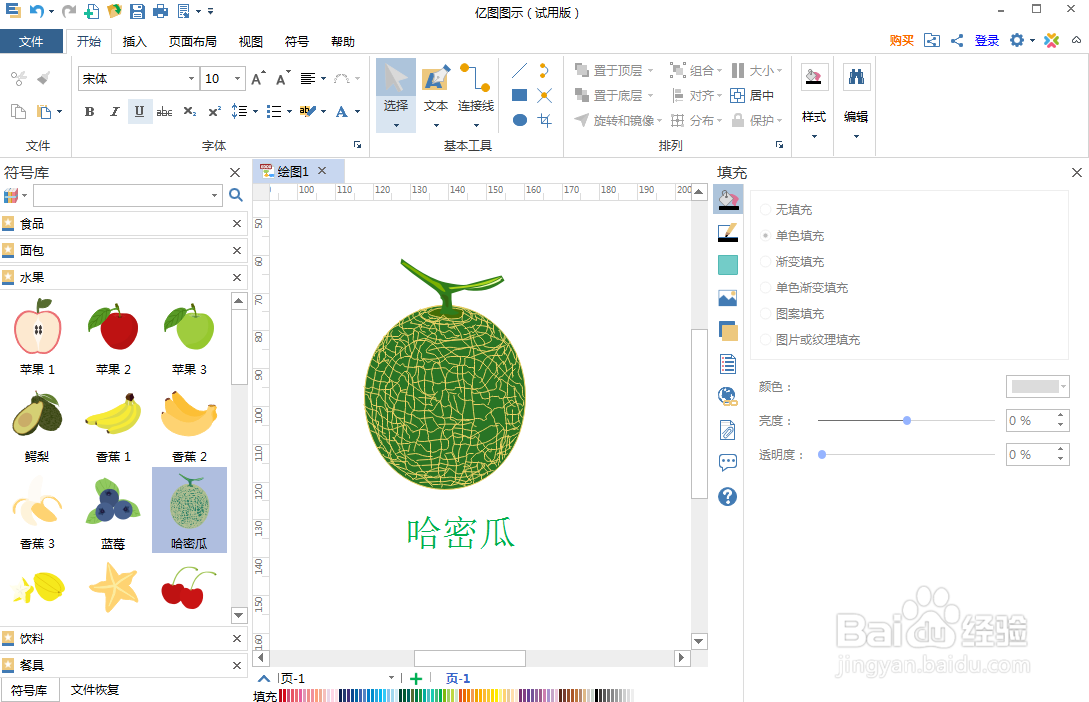Image resolution: width=1089 pixels, height=702 pixels.
Task: Expand the 编辑 dropdown
Action: [856, 136]
